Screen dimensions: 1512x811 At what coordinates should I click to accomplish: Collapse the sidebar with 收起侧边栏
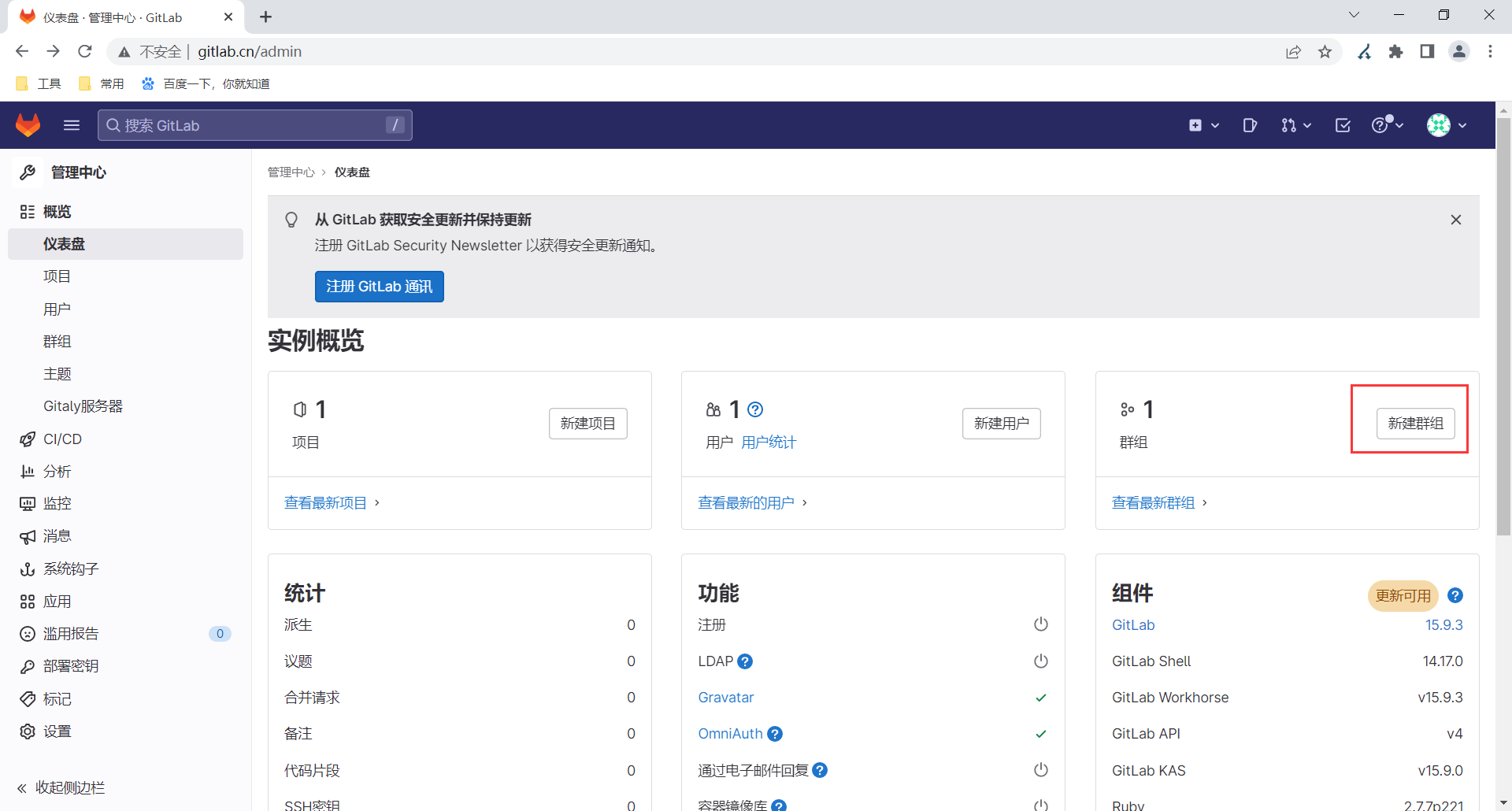click(61, 788)
